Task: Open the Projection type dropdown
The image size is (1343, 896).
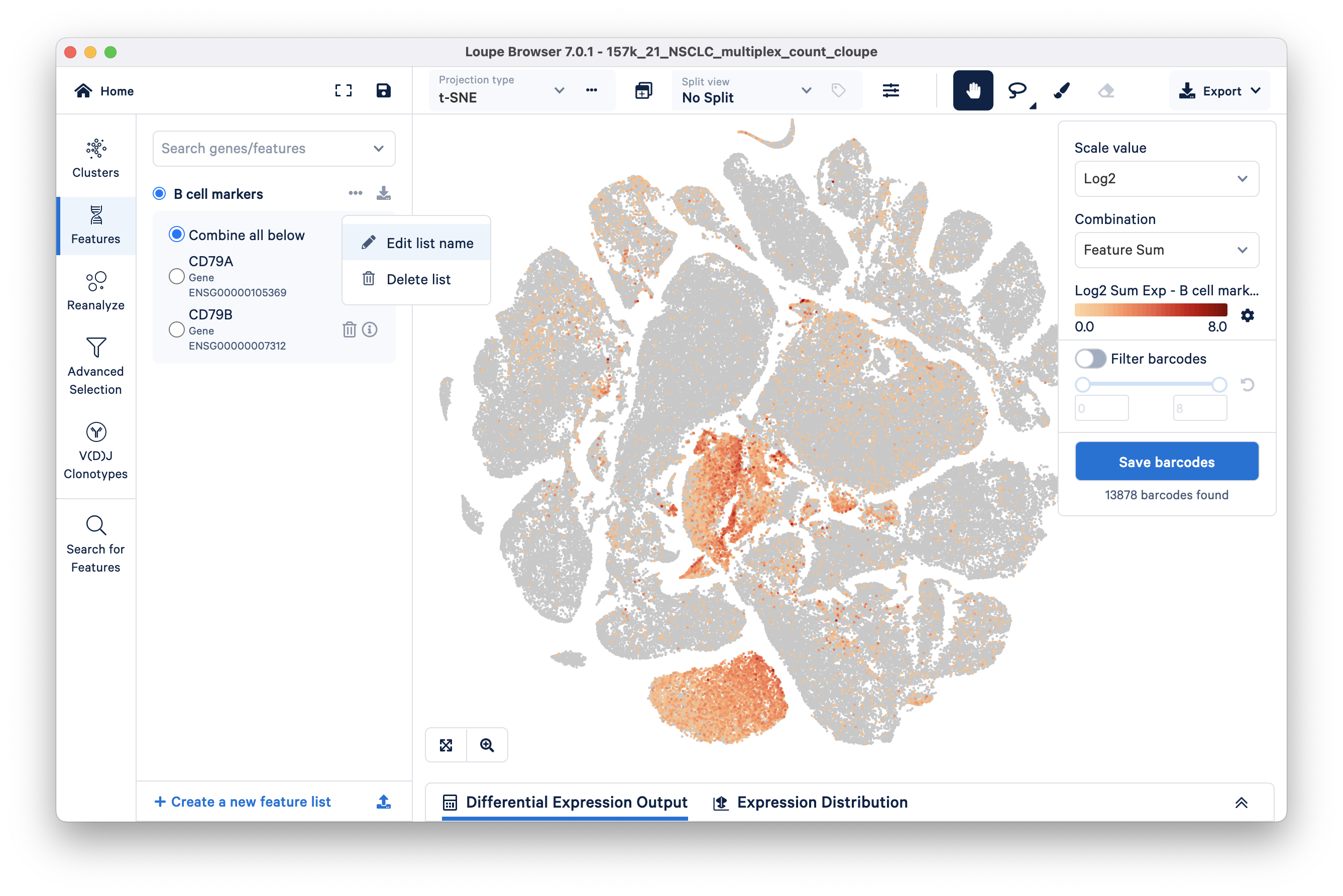Action: (x=559, y=90)
